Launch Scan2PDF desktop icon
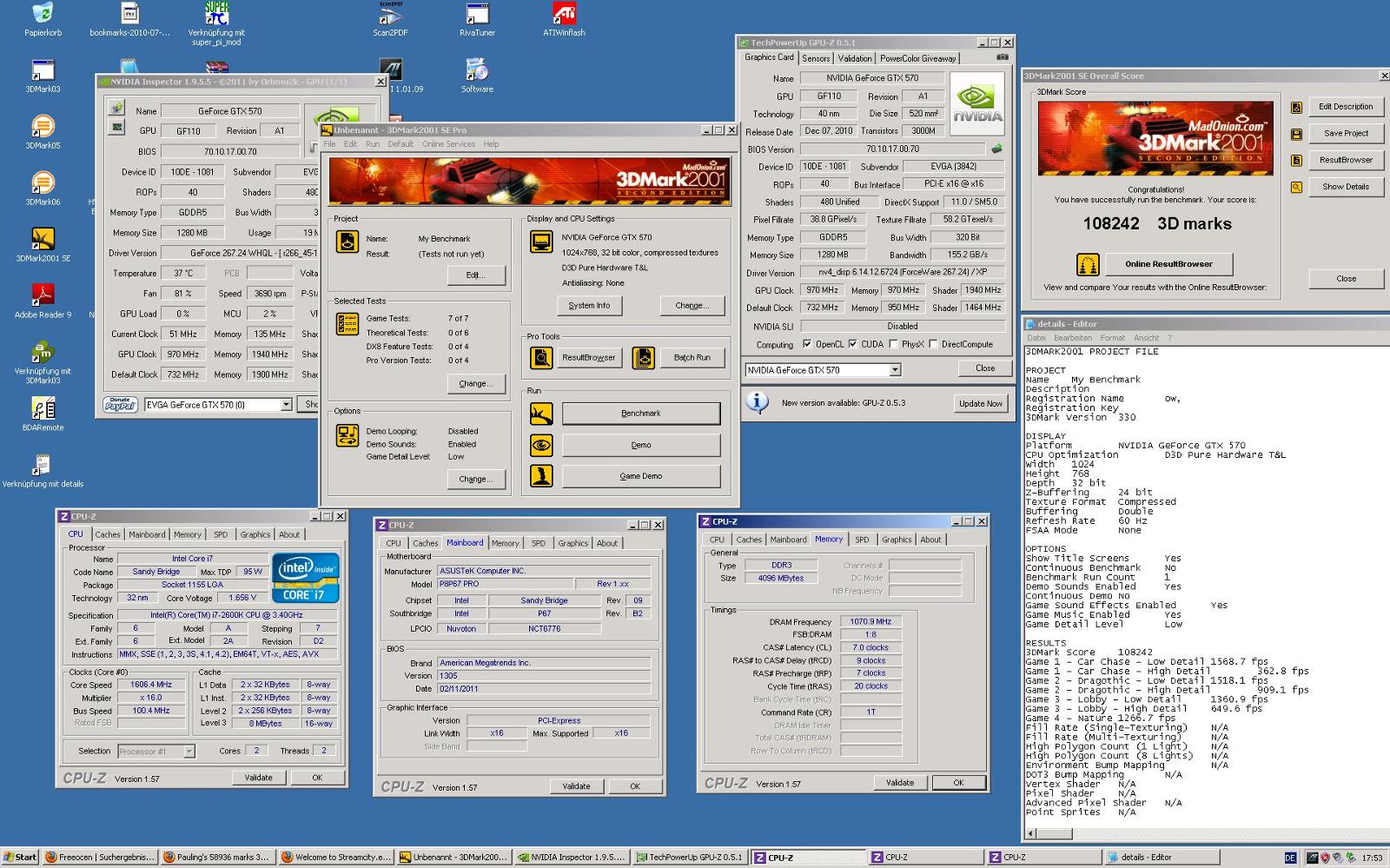Viewport: 1390px width, 868px height. (390, 15)
